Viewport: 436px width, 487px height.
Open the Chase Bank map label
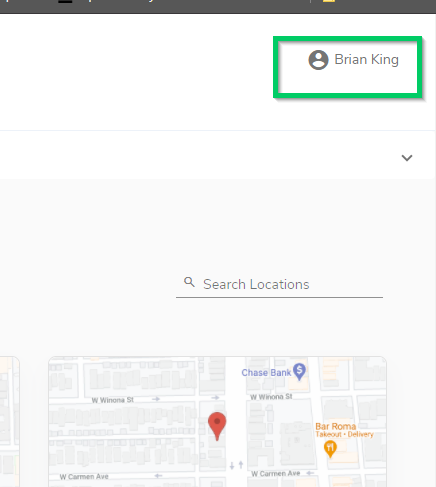pos(266,373)
